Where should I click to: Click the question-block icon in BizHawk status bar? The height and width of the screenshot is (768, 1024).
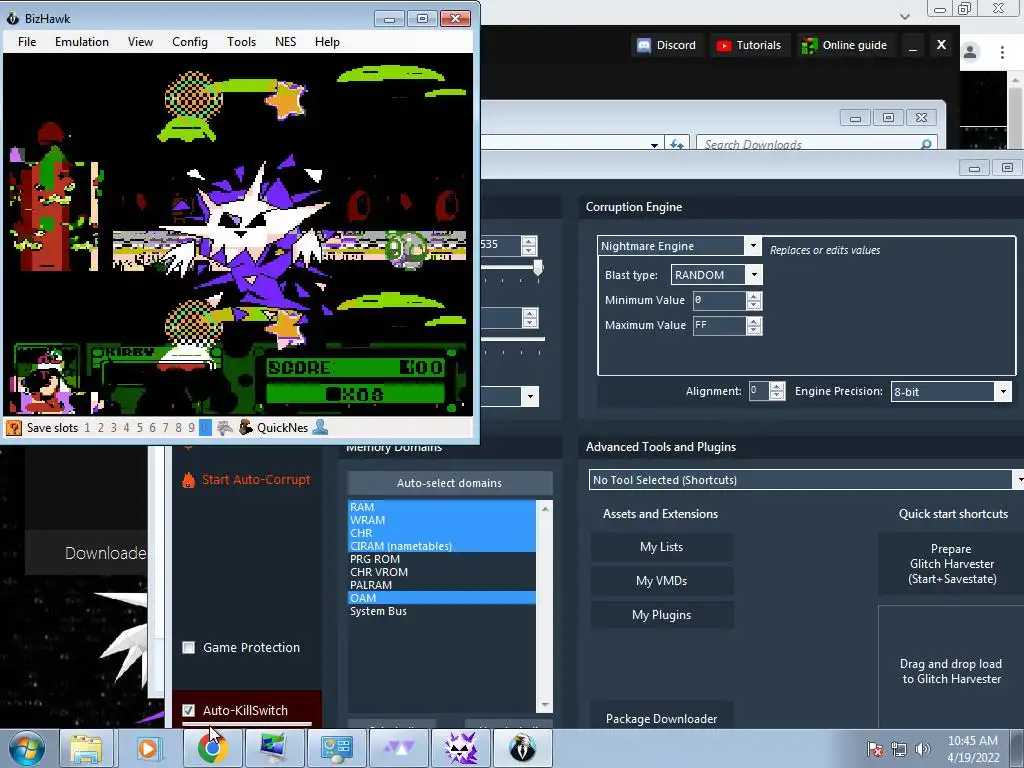[x=14, y=428]
